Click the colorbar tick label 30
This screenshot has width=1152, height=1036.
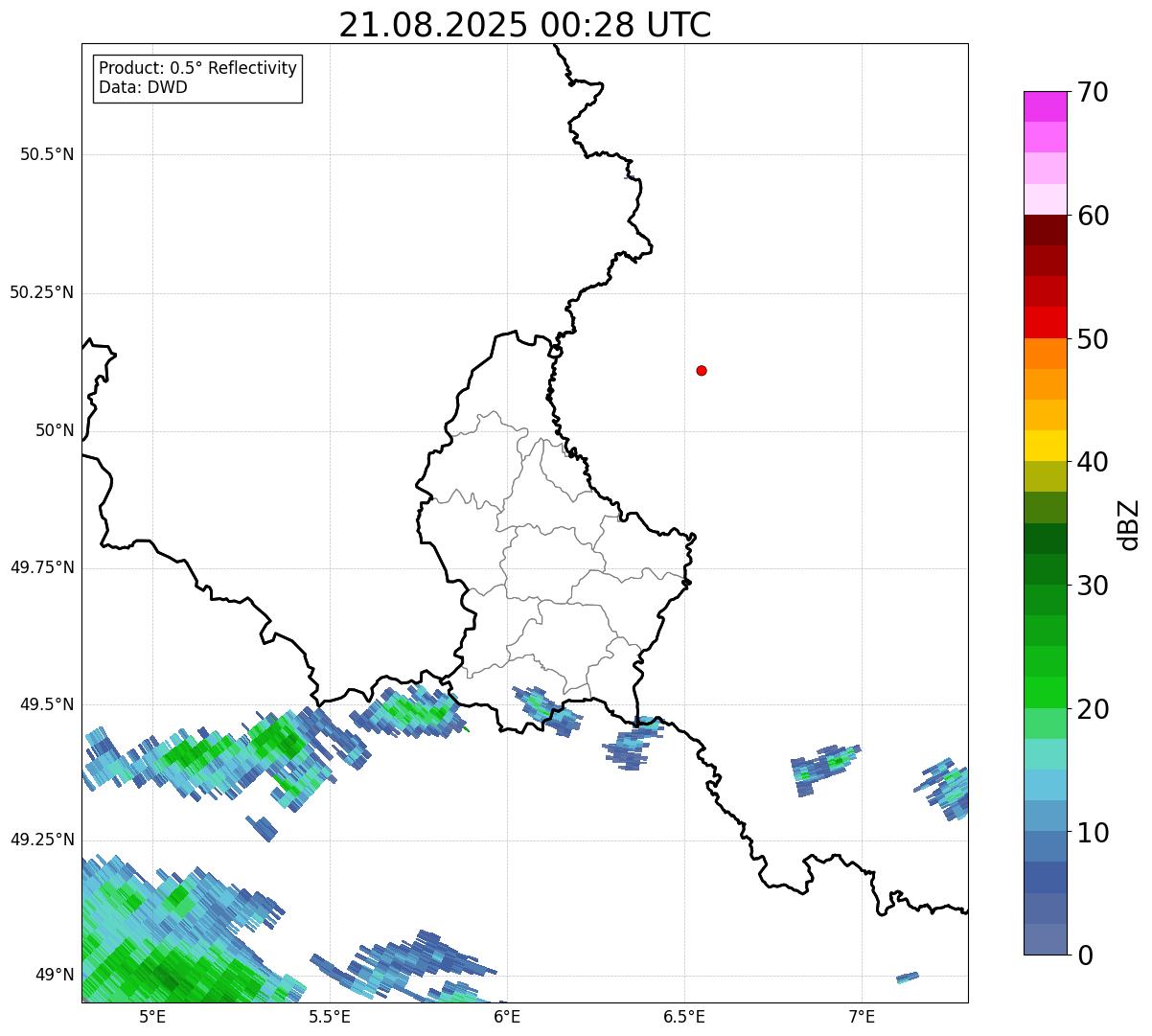1093,586
